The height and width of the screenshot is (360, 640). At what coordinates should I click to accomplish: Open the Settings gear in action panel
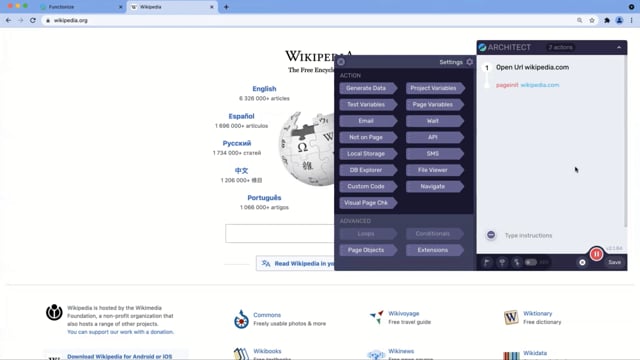point(469,62)
